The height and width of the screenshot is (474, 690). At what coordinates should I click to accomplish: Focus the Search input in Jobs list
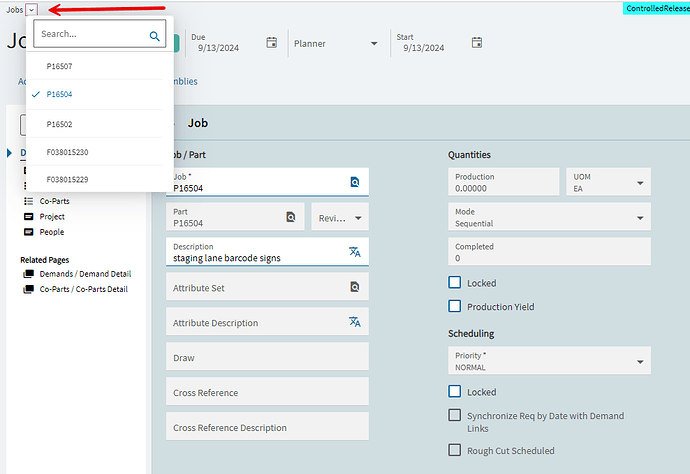tap(99, 33)
